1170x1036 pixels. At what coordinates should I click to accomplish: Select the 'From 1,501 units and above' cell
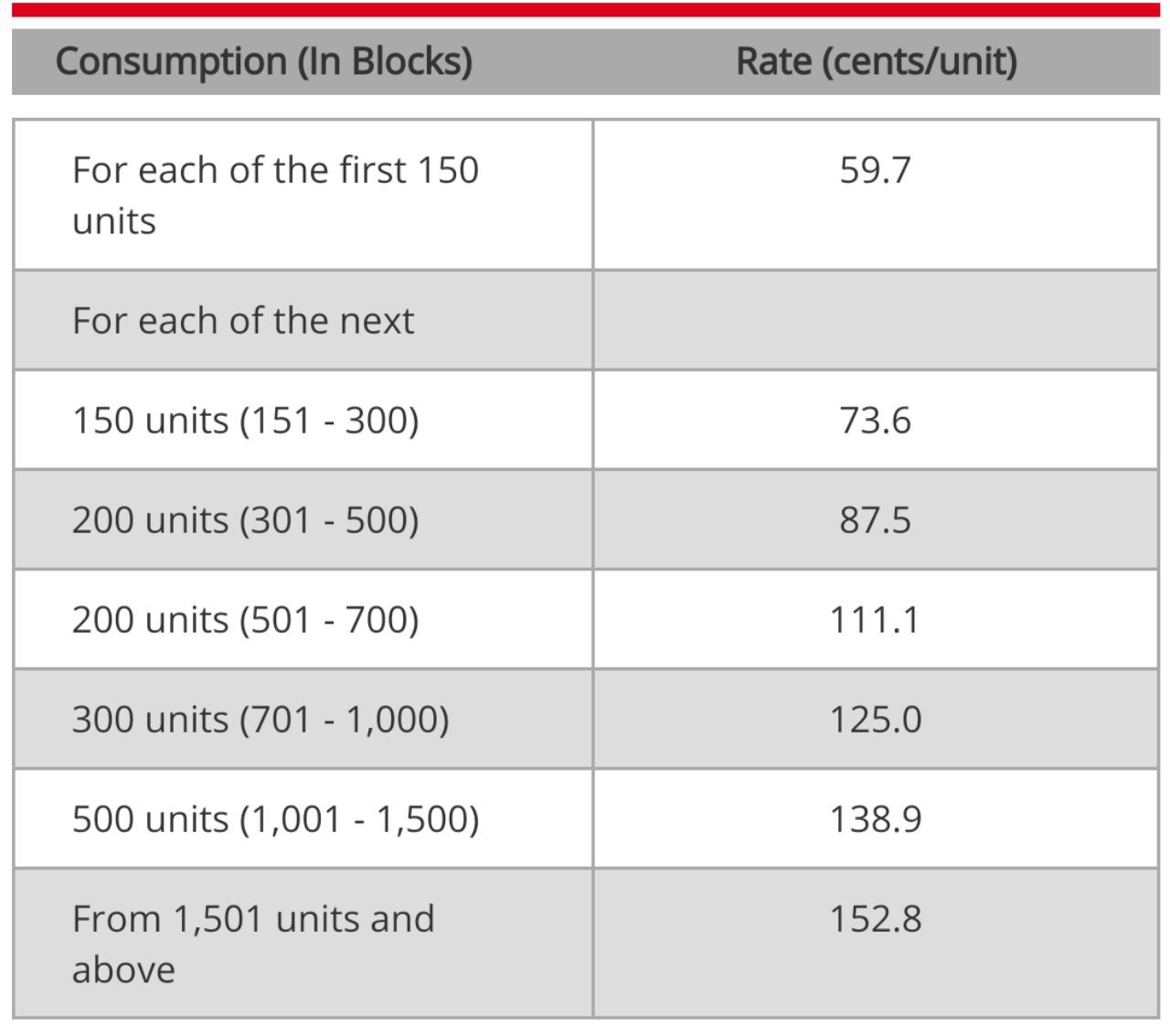point(253,944)
